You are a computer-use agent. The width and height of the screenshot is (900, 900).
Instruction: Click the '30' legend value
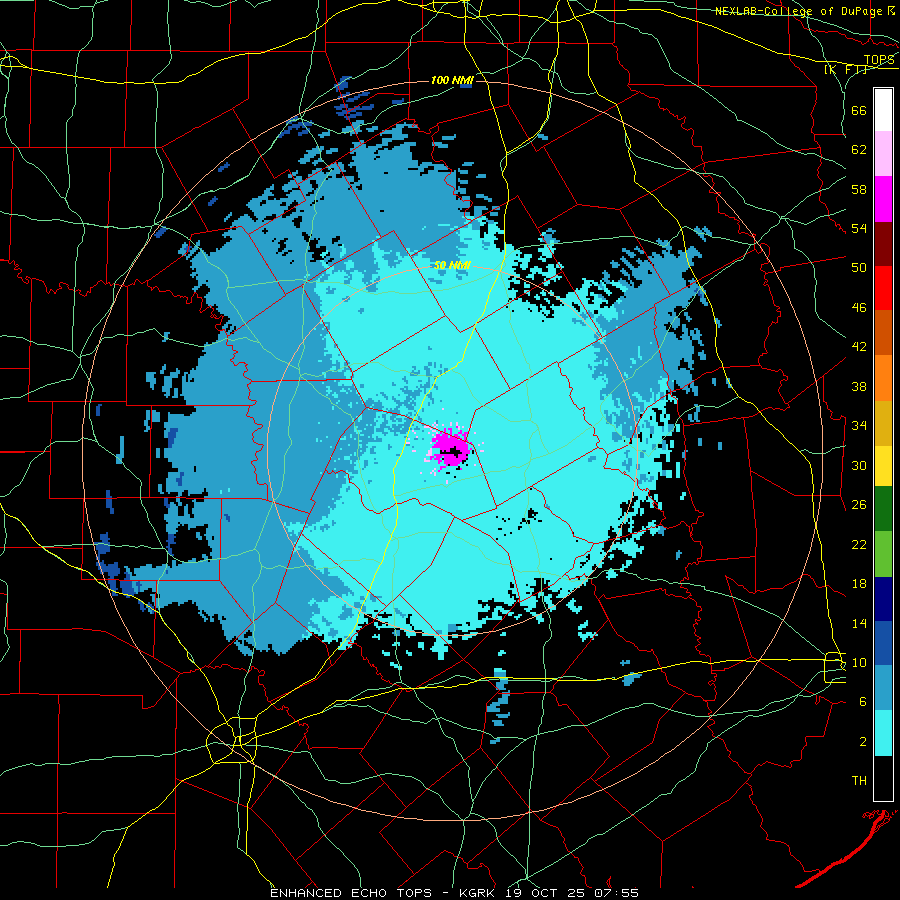tap(859, 465)
